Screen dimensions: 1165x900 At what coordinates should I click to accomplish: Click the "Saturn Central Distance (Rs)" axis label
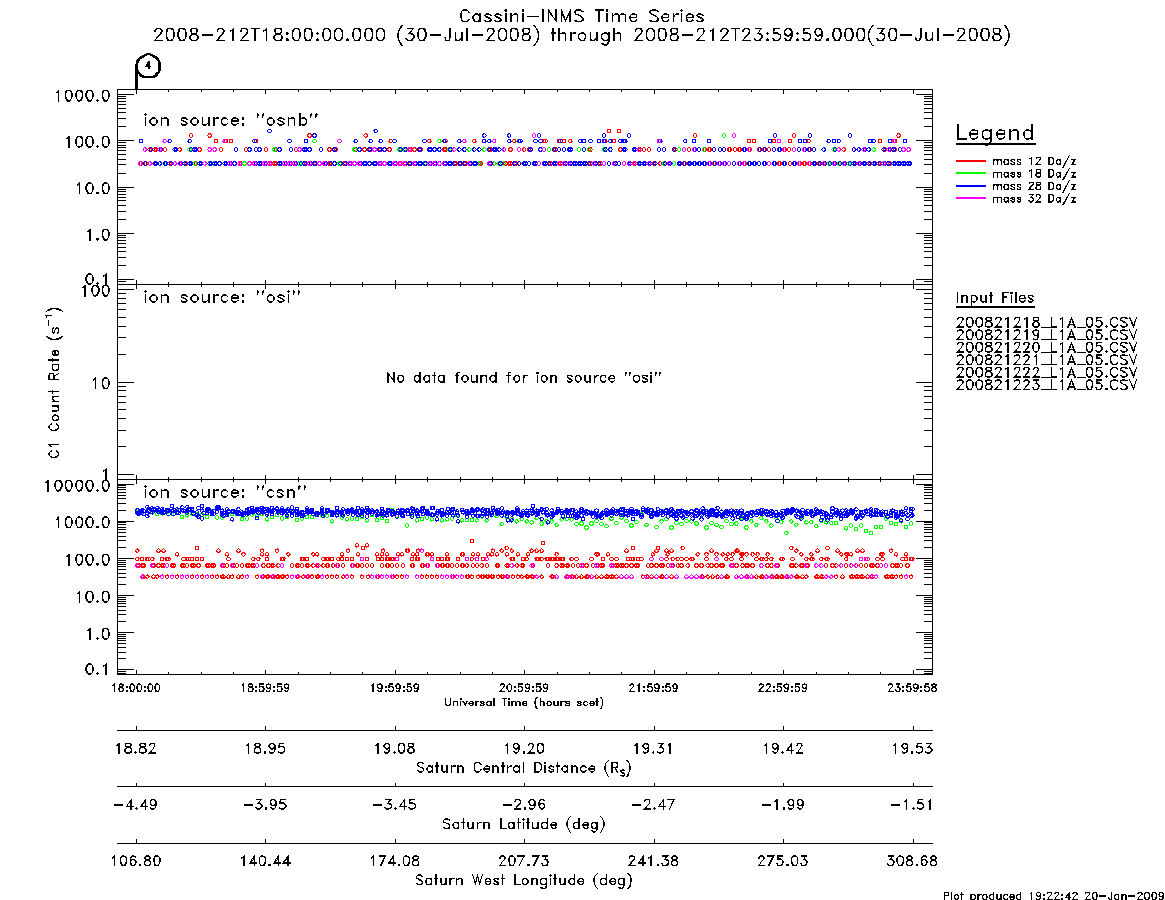[x=524, y=768]
